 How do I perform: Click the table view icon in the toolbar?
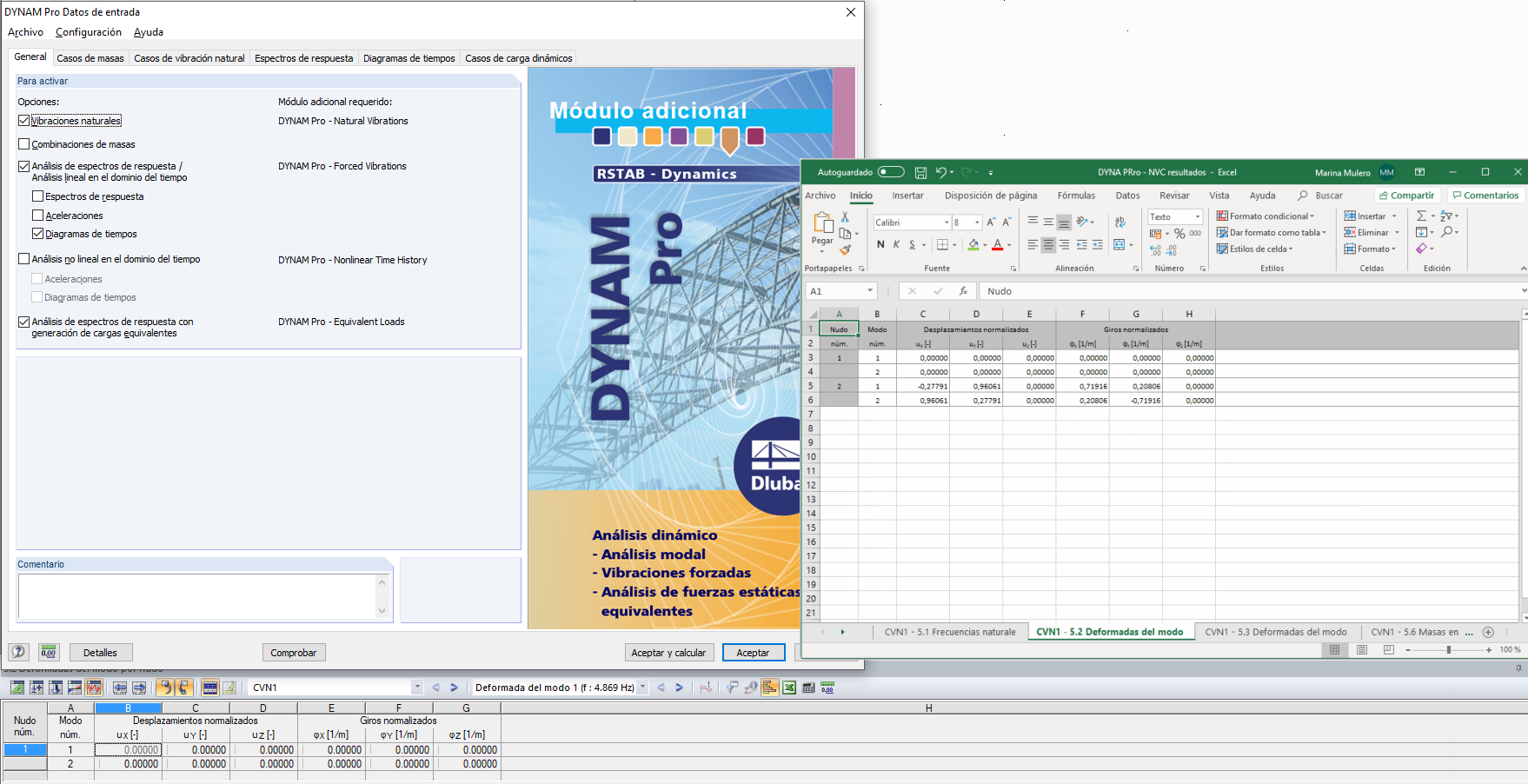pos(209,687)
